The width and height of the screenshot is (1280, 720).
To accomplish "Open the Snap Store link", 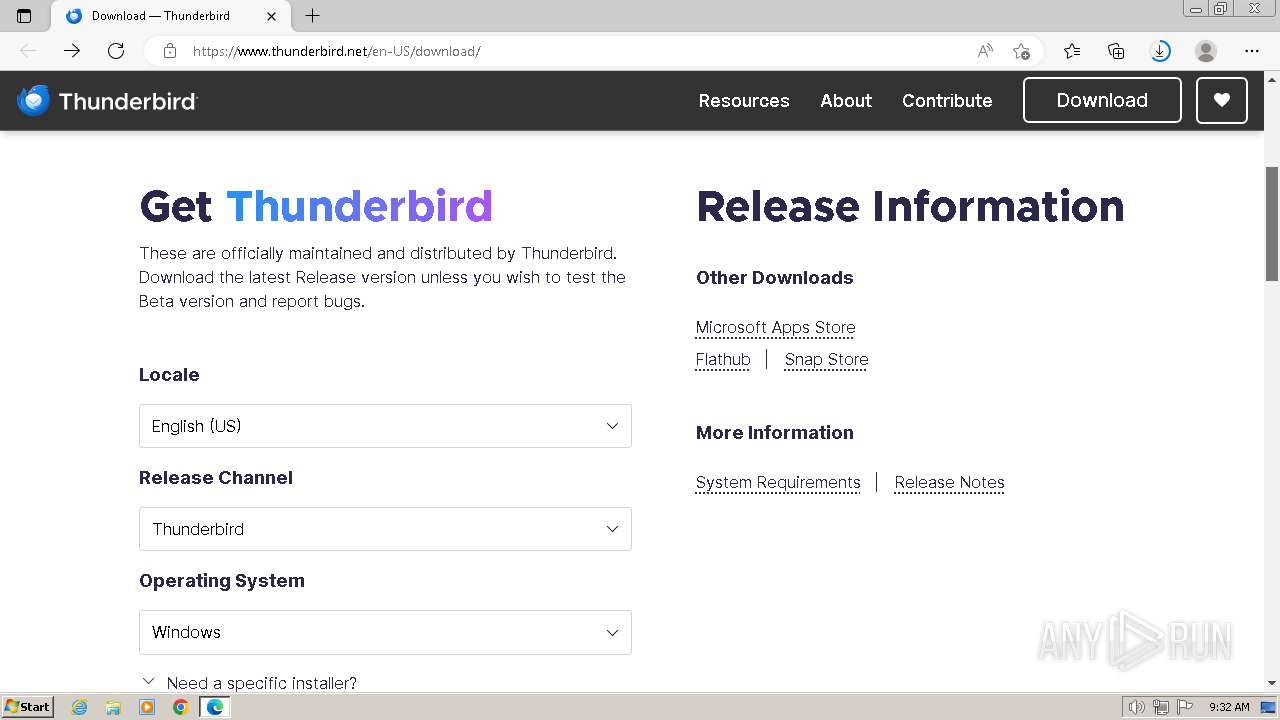I will (826, 359).
